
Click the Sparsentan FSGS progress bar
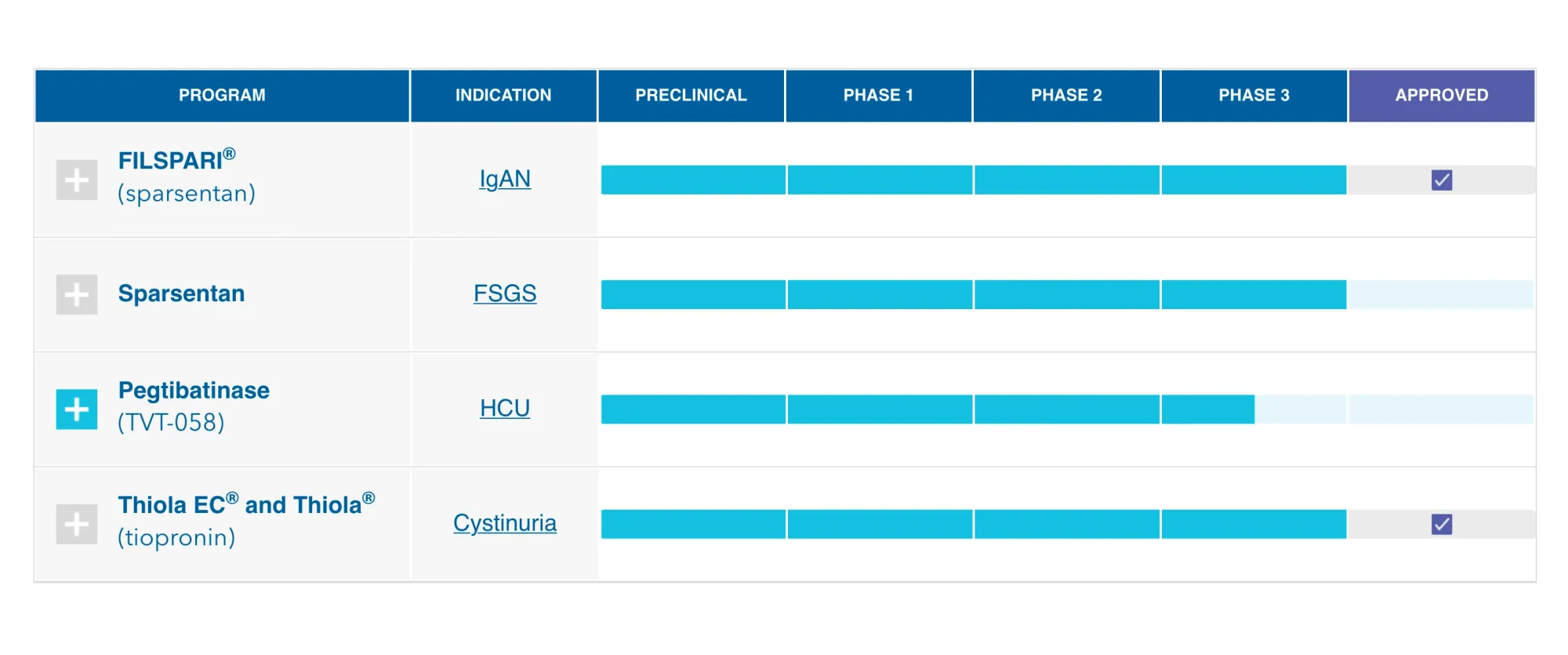point(972,295)
